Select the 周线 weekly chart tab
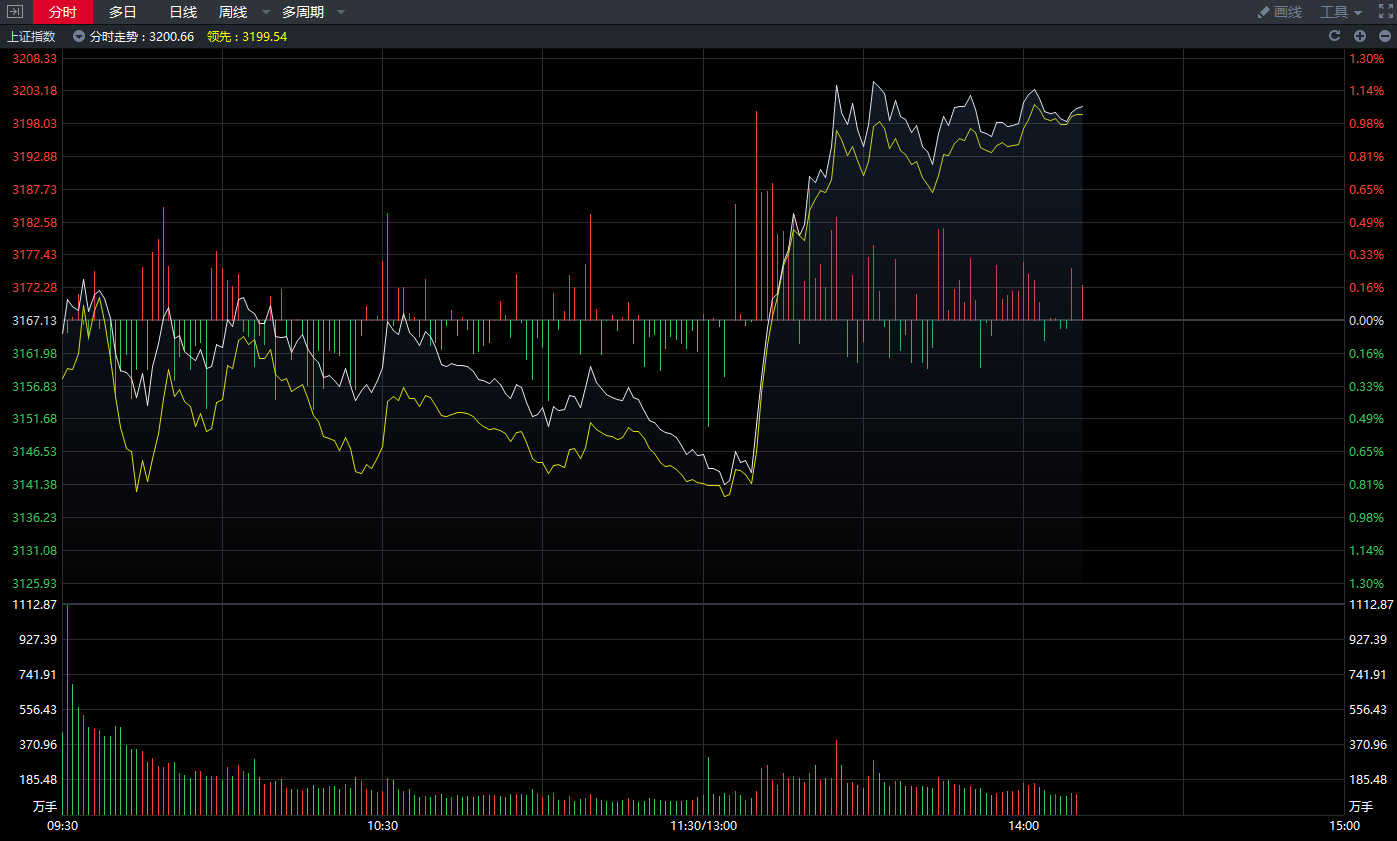The image size is (1397, 841). 233,12
